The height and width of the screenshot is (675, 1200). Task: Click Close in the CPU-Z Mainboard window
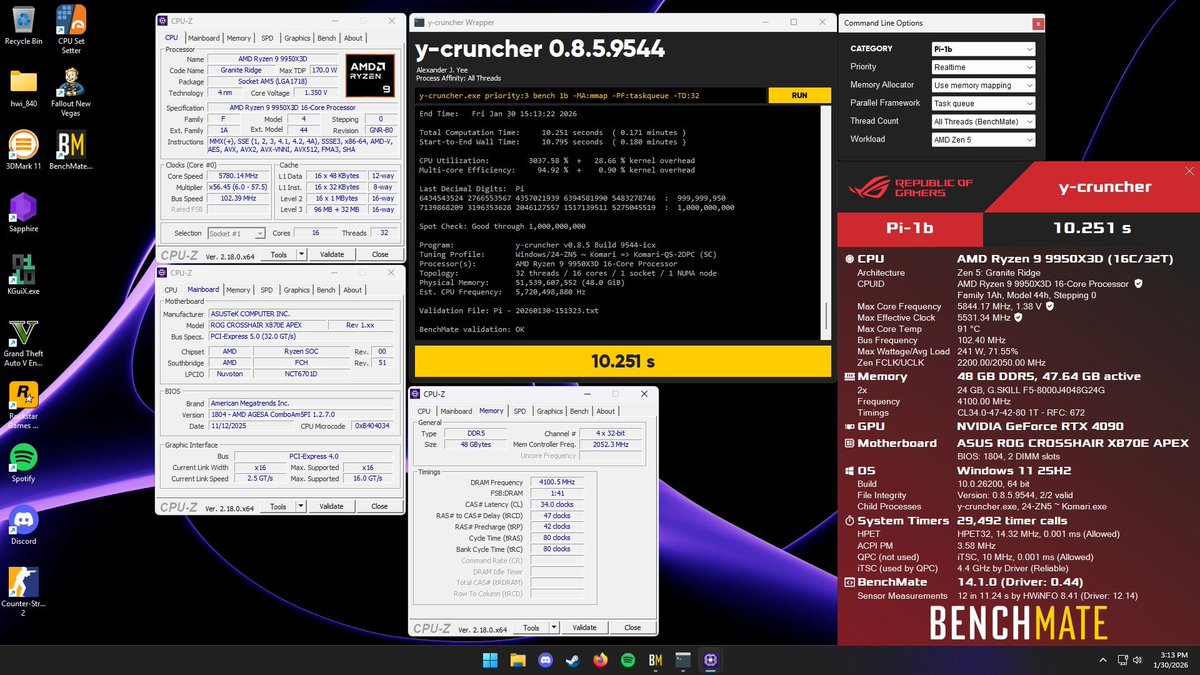pos(379,507)
